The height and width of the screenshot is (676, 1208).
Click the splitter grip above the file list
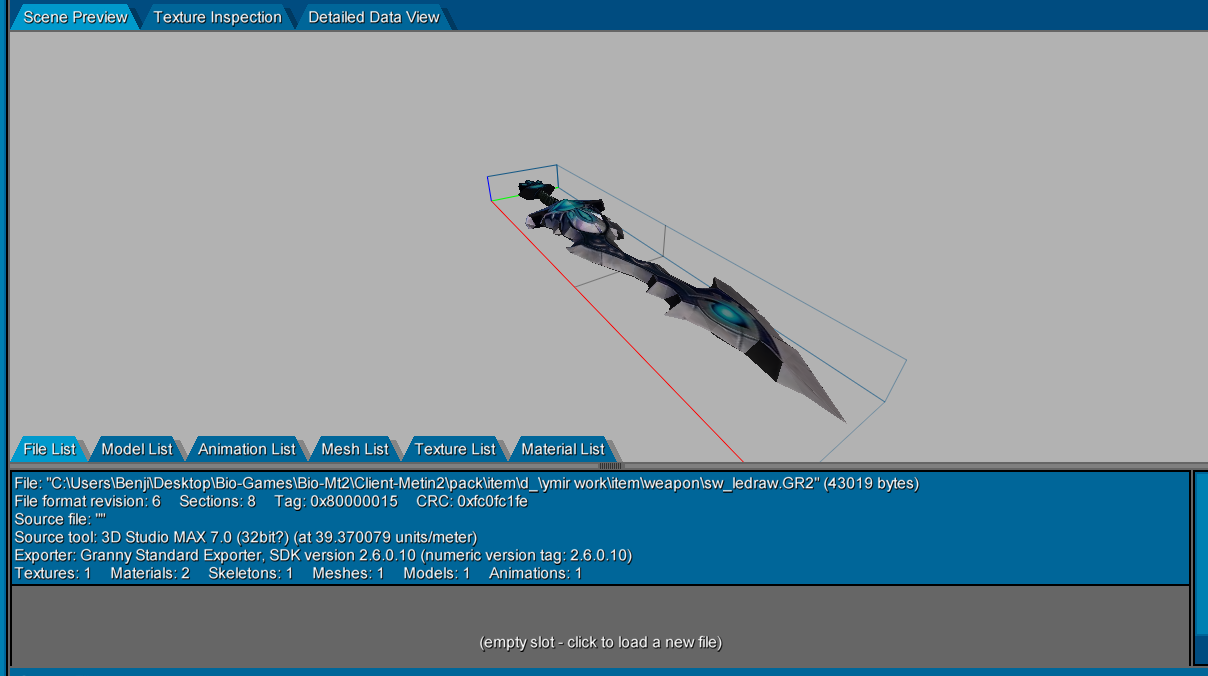pos(610,465)
